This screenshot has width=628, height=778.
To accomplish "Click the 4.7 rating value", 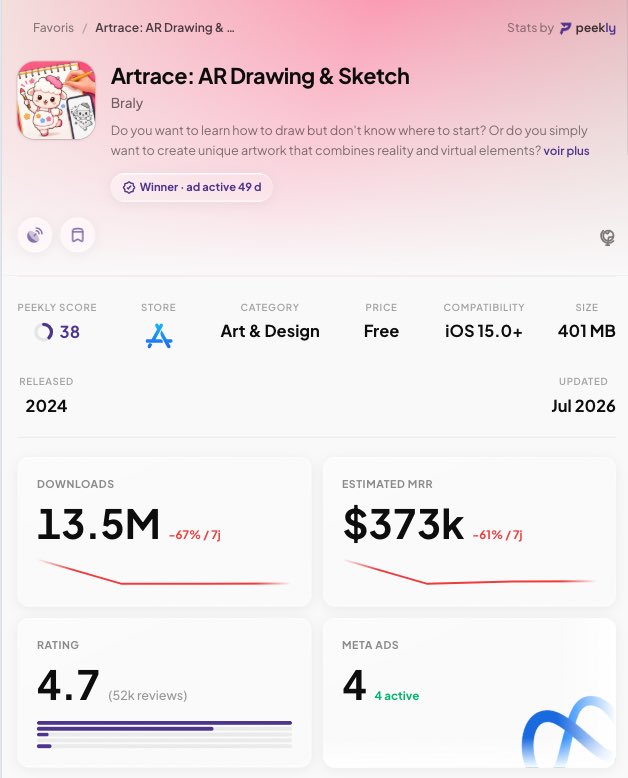I will [68, 686].
